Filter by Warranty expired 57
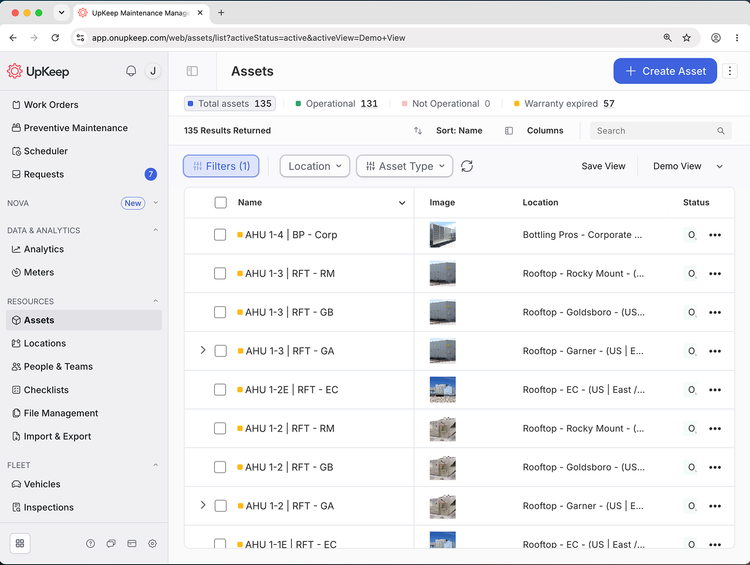 [x=564, y=104]
